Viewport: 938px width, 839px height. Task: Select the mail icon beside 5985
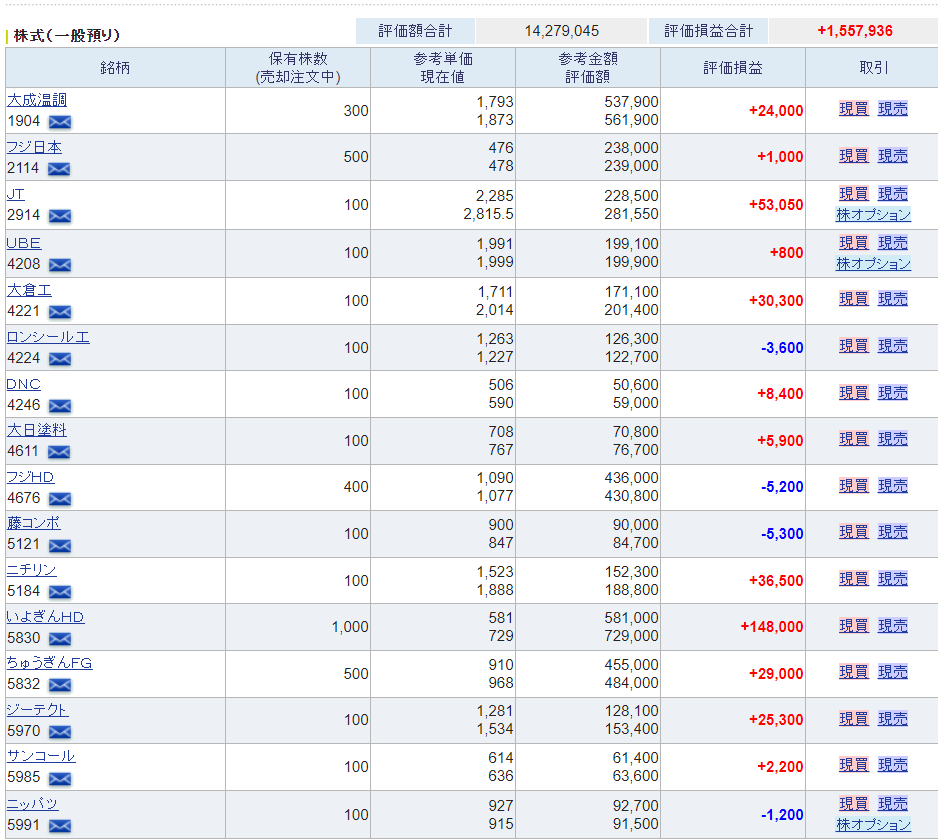(60, 779)
